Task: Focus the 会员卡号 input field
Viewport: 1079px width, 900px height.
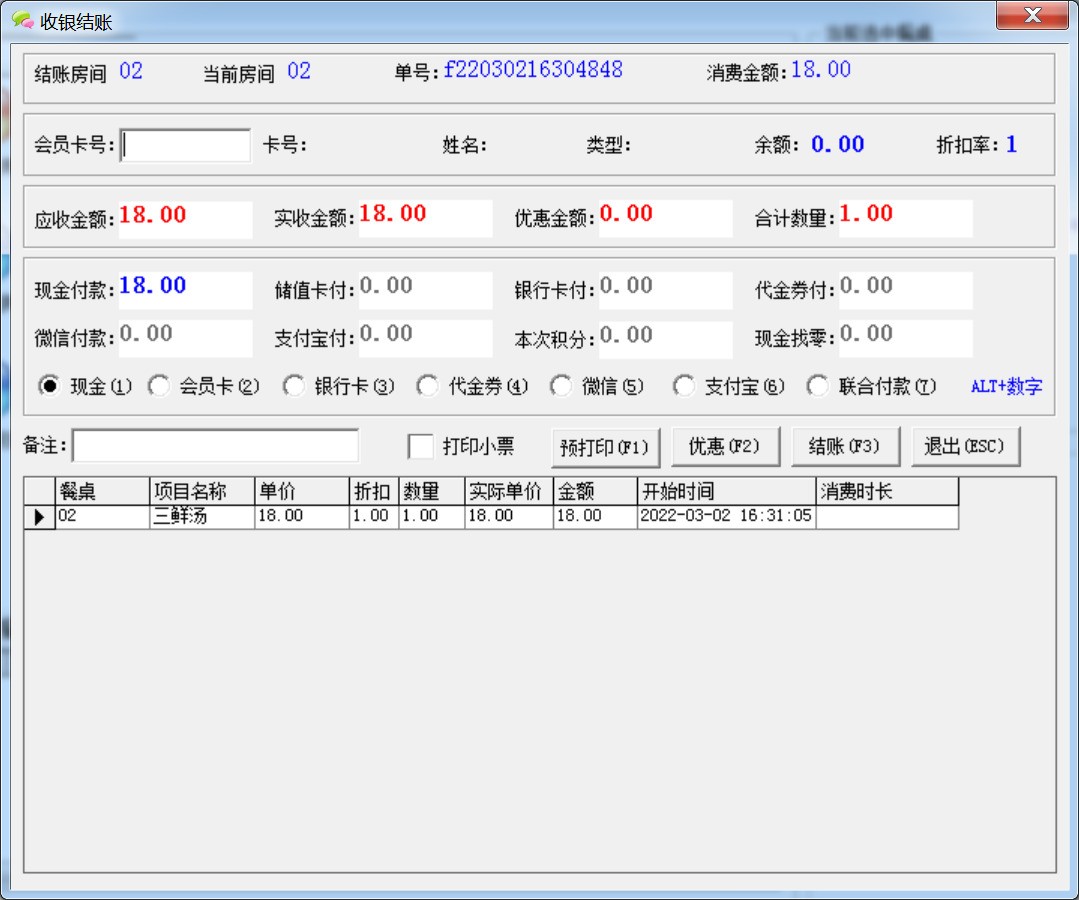Action: [186, 146]
